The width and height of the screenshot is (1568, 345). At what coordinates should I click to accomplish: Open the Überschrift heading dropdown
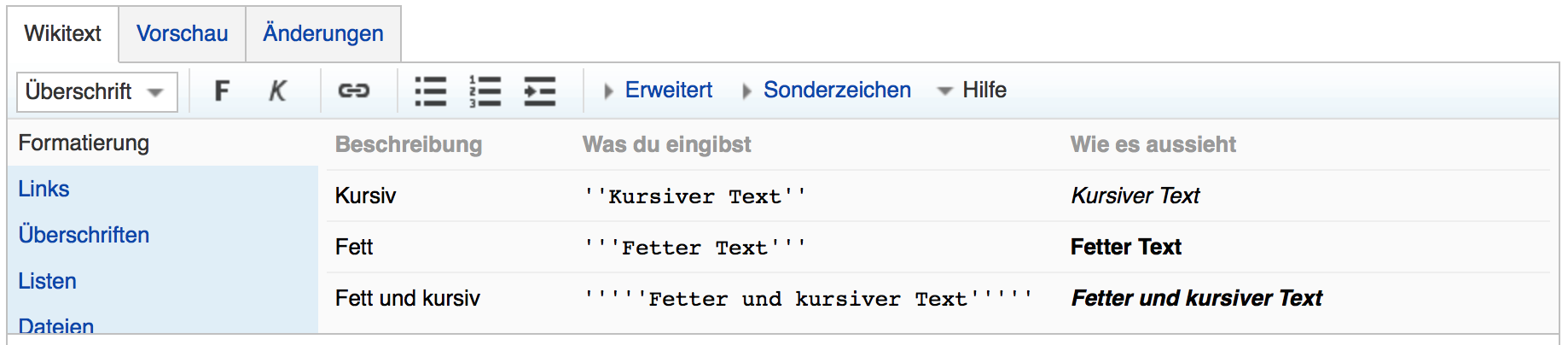(x=96, y=91)
